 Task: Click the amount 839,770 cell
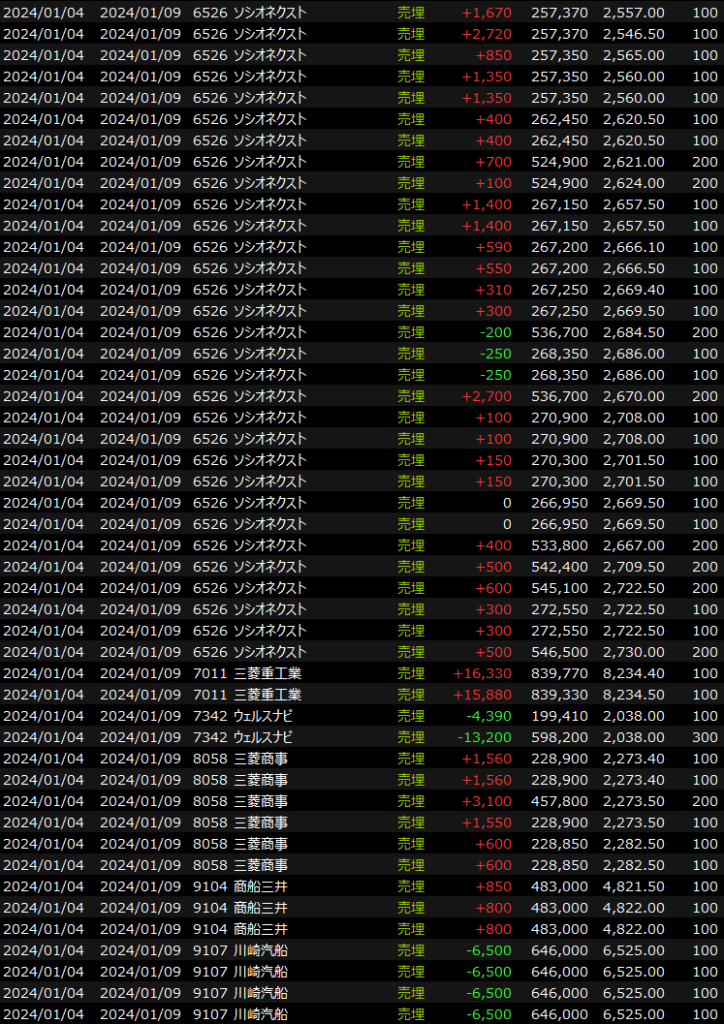561,673
